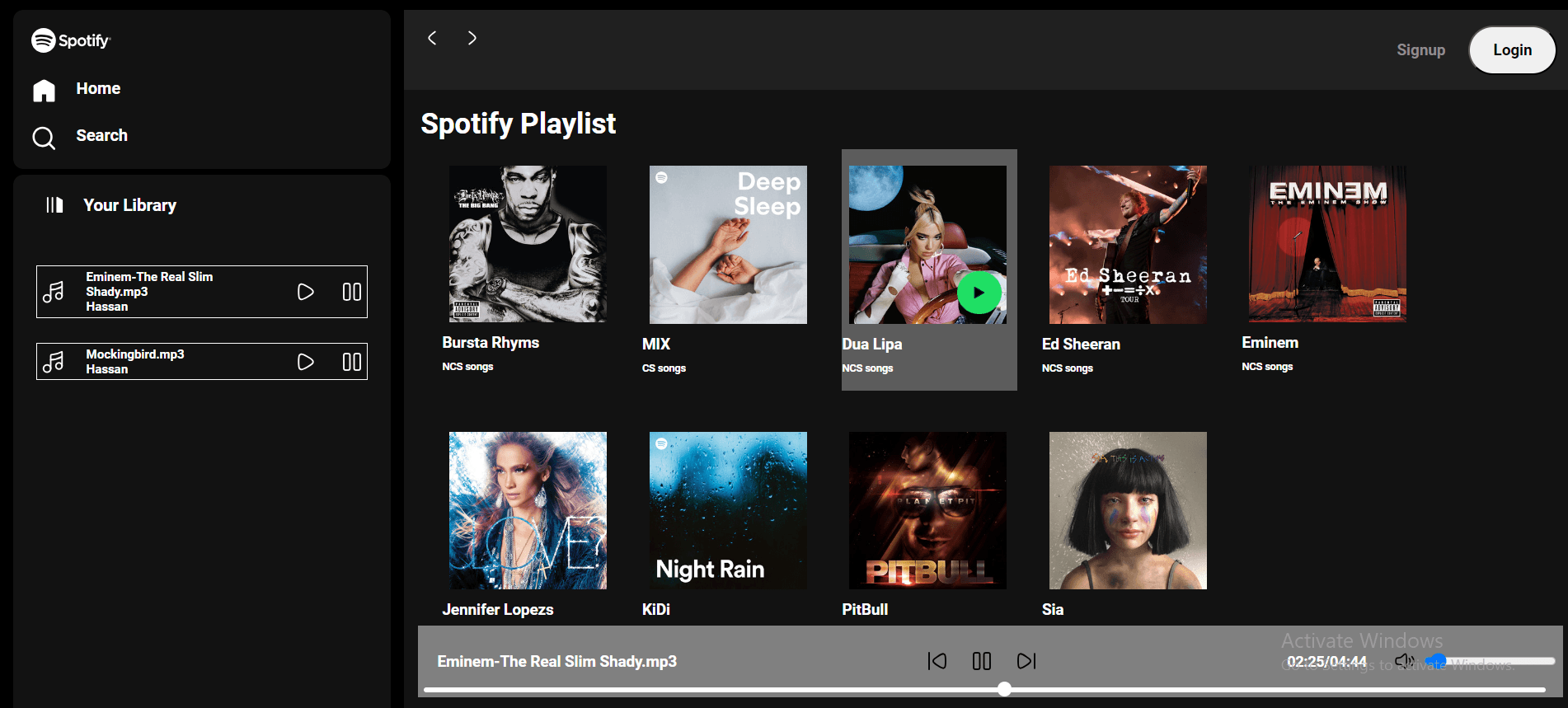Go forward with the right arrow

[x=472, y=38]
